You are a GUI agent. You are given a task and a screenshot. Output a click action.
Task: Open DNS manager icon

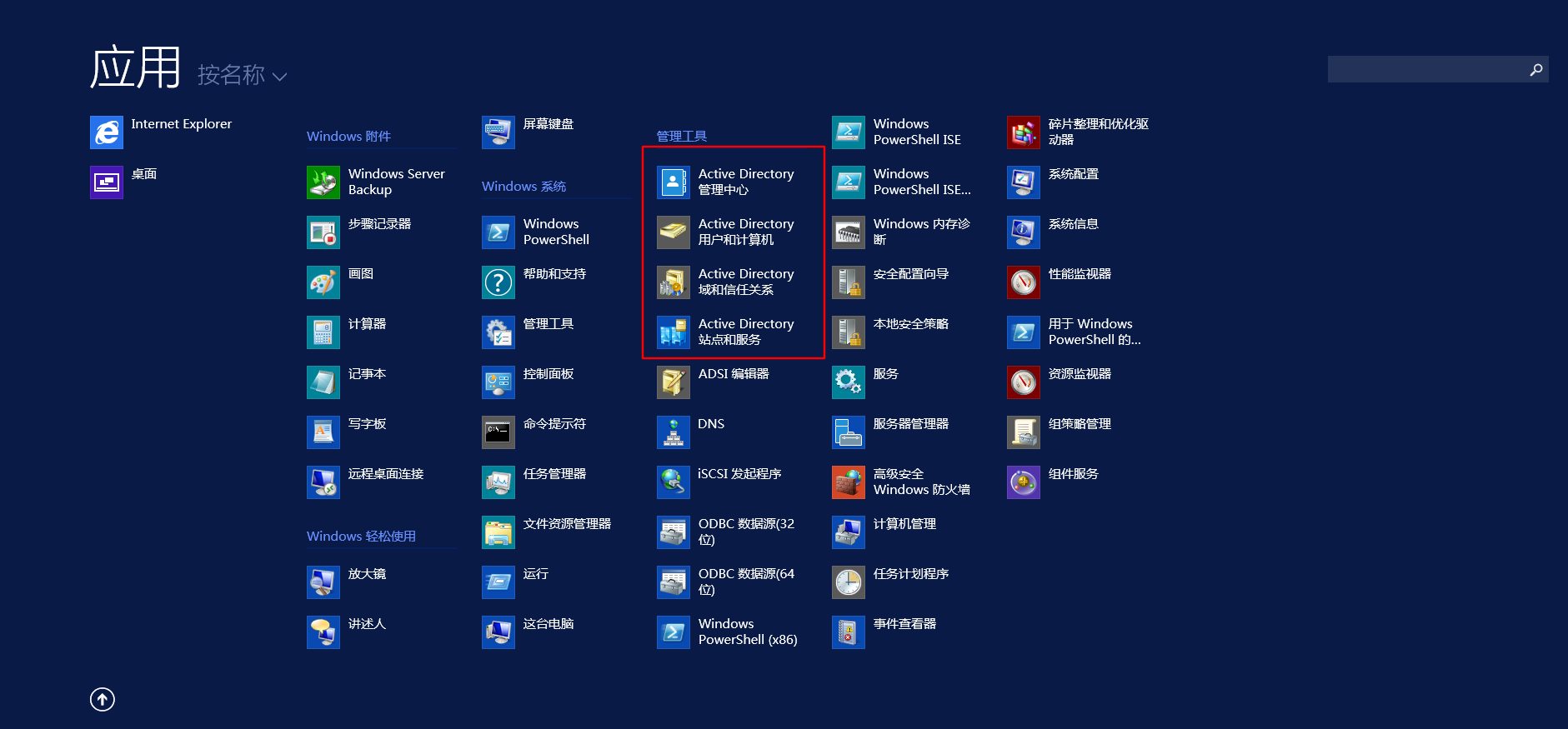click(674, 432)
